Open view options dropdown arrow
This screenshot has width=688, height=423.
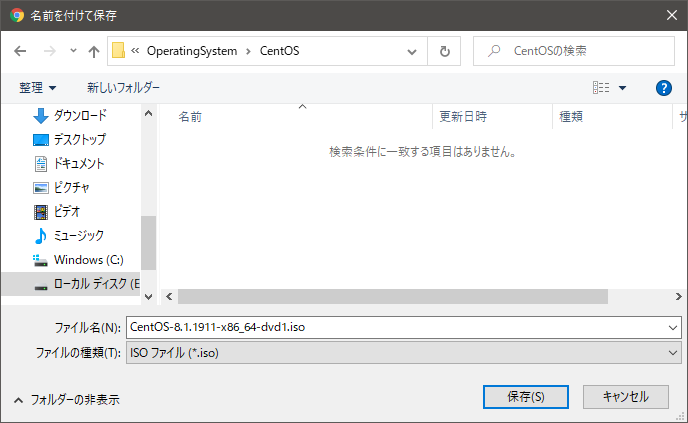pyautogui.click(x=622, y=88)
